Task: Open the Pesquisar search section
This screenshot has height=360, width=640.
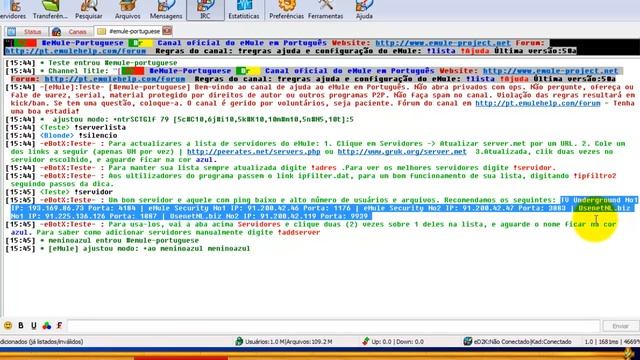Action: (x=89, y=10)
